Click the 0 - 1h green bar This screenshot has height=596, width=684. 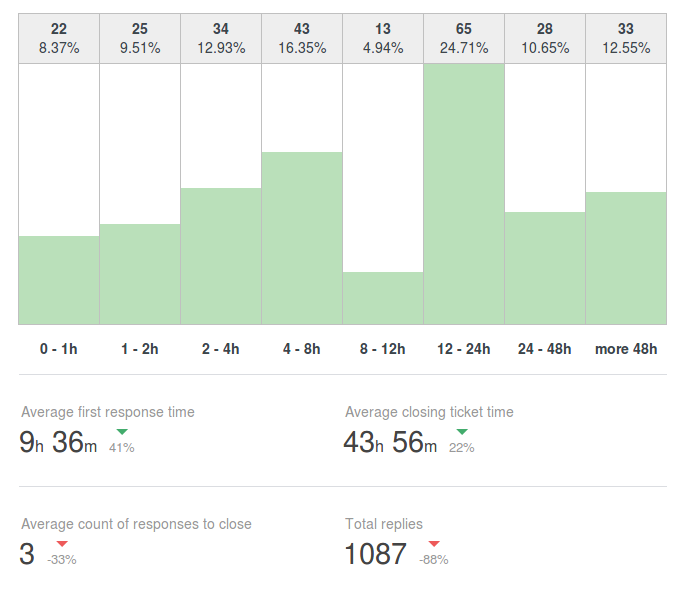pos(59,280)
